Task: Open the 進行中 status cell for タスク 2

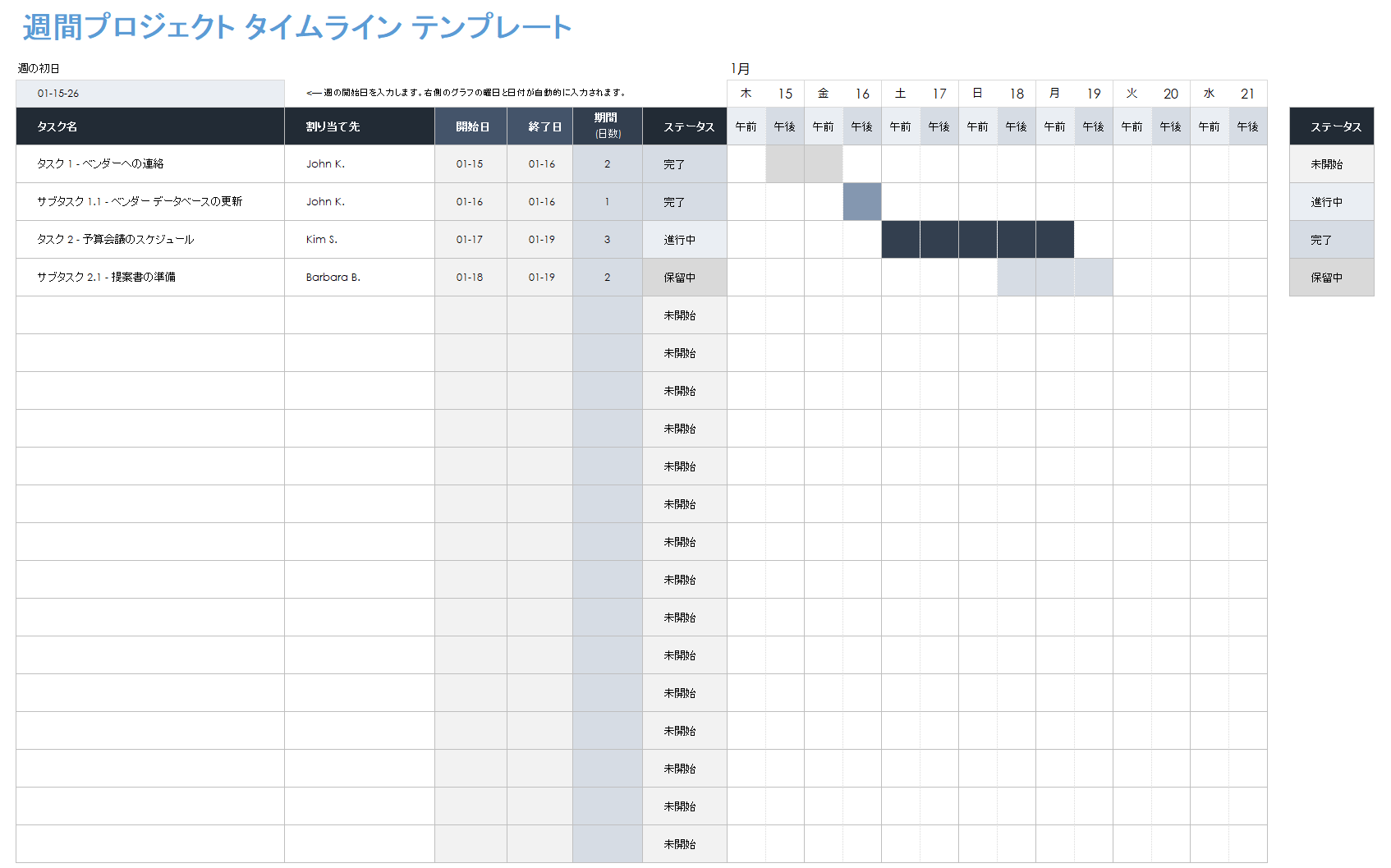Action: [x=685, y=240]
